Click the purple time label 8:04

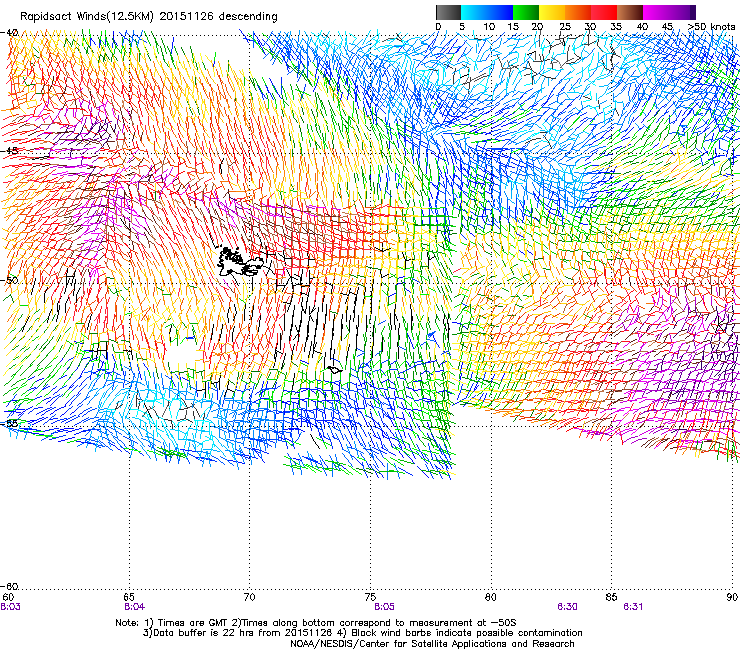point(135,607)
